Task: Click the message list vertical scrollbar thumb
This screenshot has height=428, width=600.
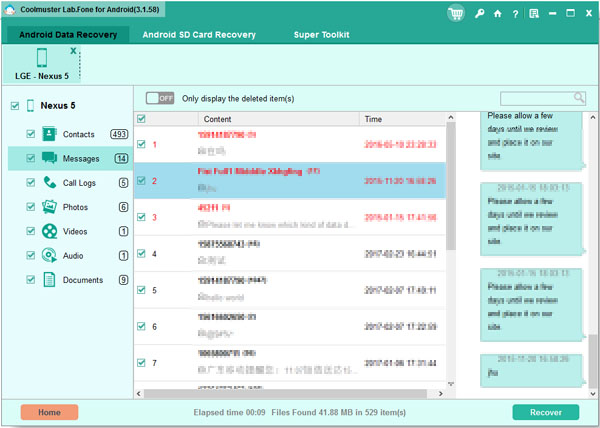Action: tap(451, 186)
